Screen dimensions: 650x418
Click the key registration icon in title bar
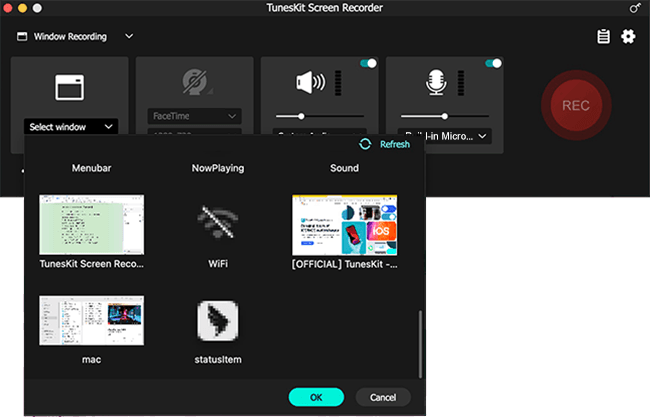[635, 8]
